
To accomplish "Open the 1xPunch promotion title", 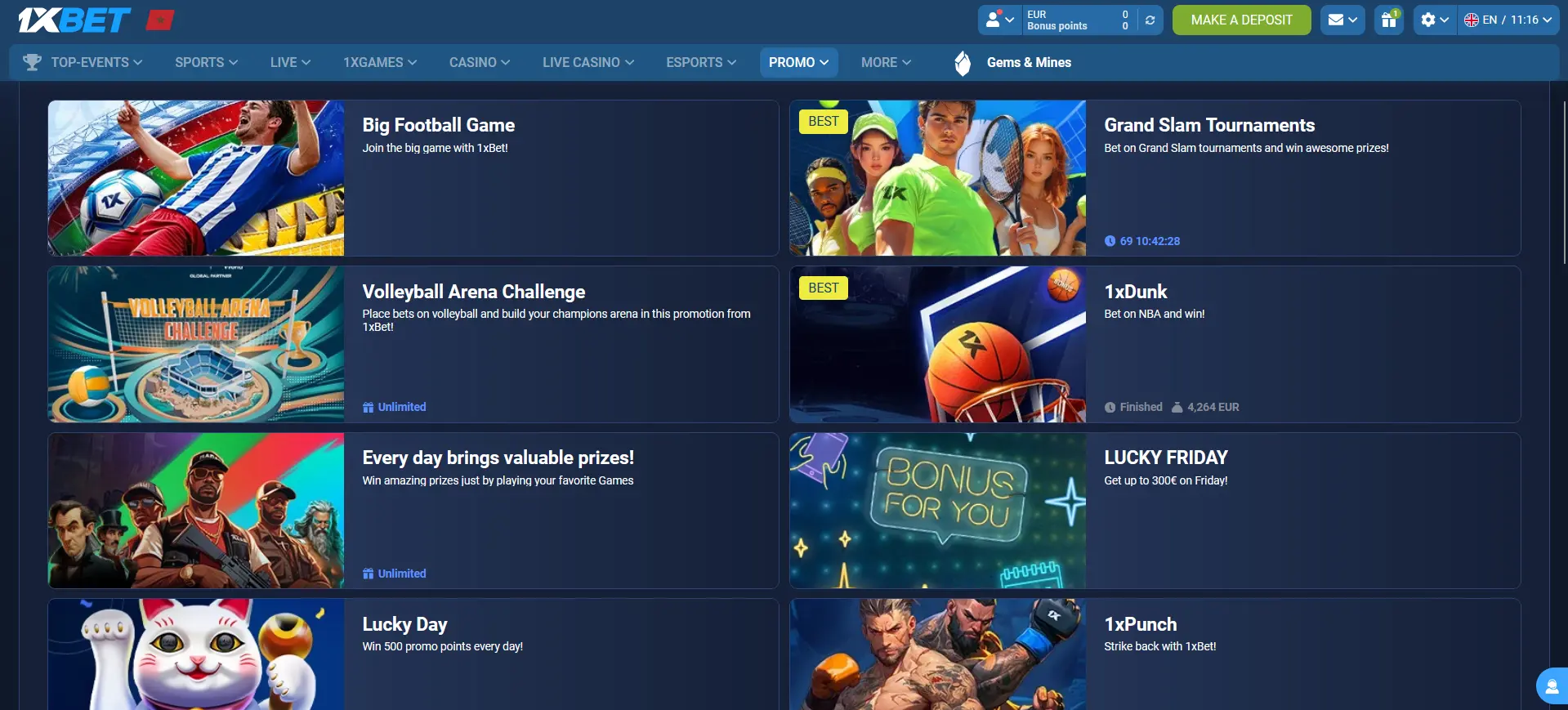I will (1141, 624).
